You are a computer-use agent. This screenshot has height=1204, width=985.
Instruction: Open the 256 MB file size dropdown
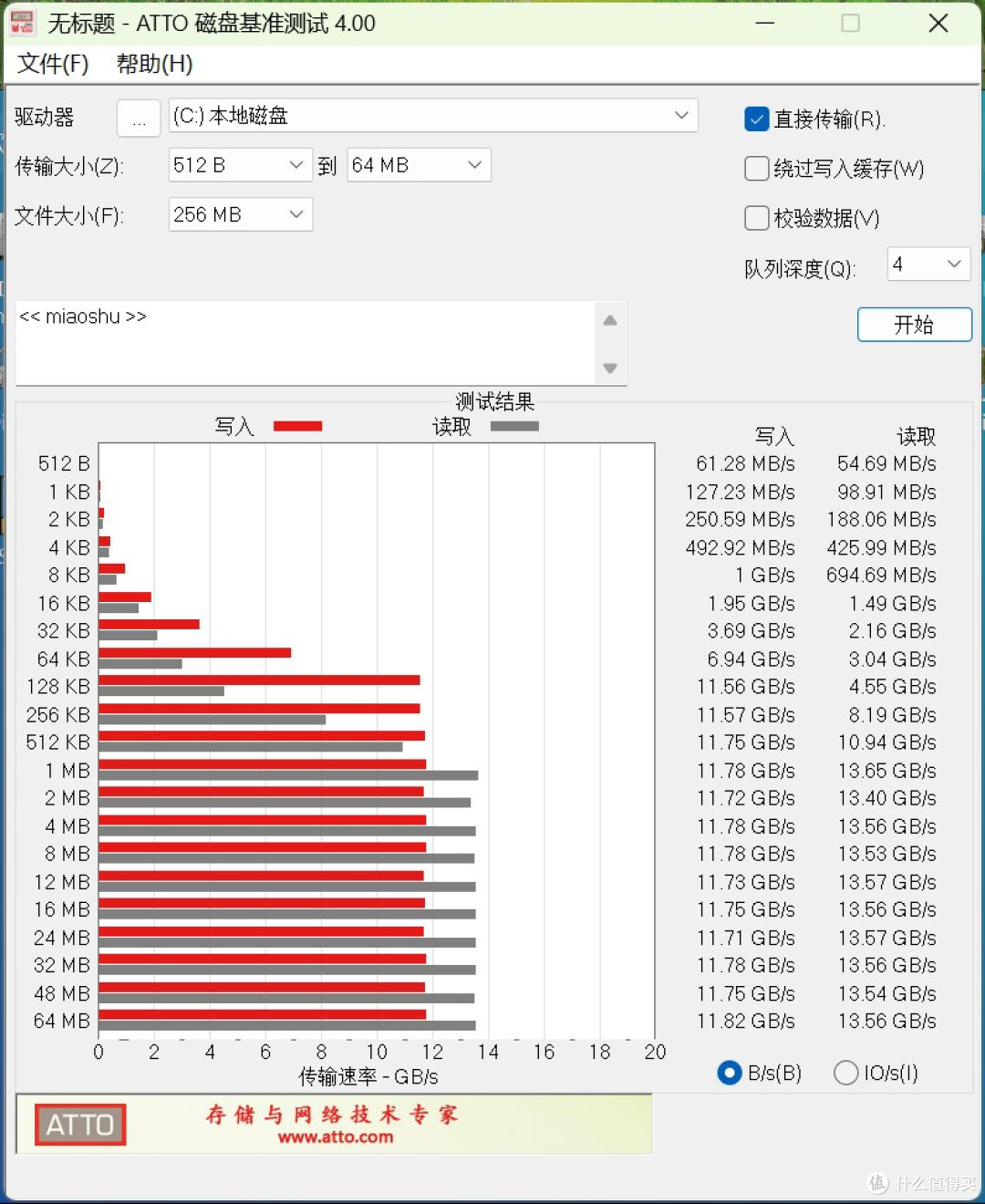(241, 214)
